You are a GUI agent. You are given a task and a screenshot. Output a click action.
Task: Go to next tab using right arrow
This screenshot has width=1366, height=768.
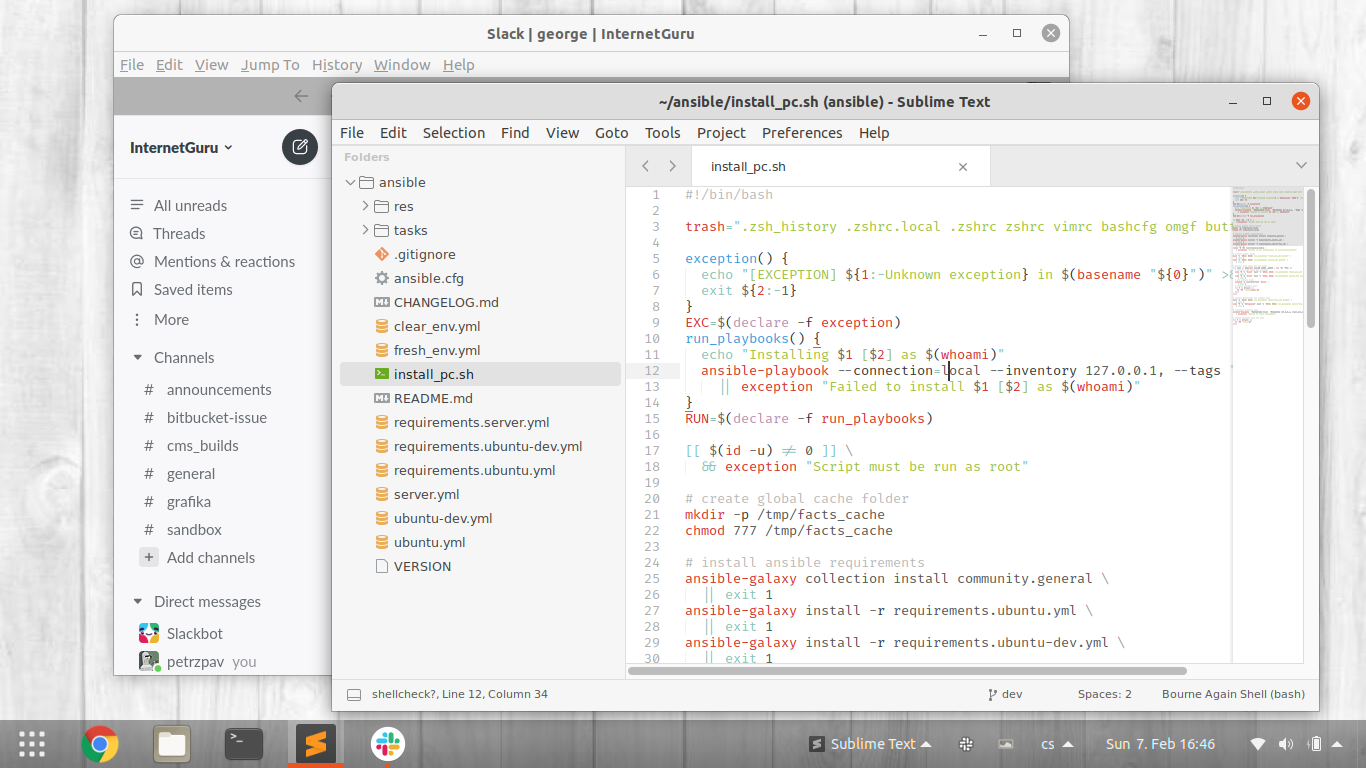[x=672, y=166]
